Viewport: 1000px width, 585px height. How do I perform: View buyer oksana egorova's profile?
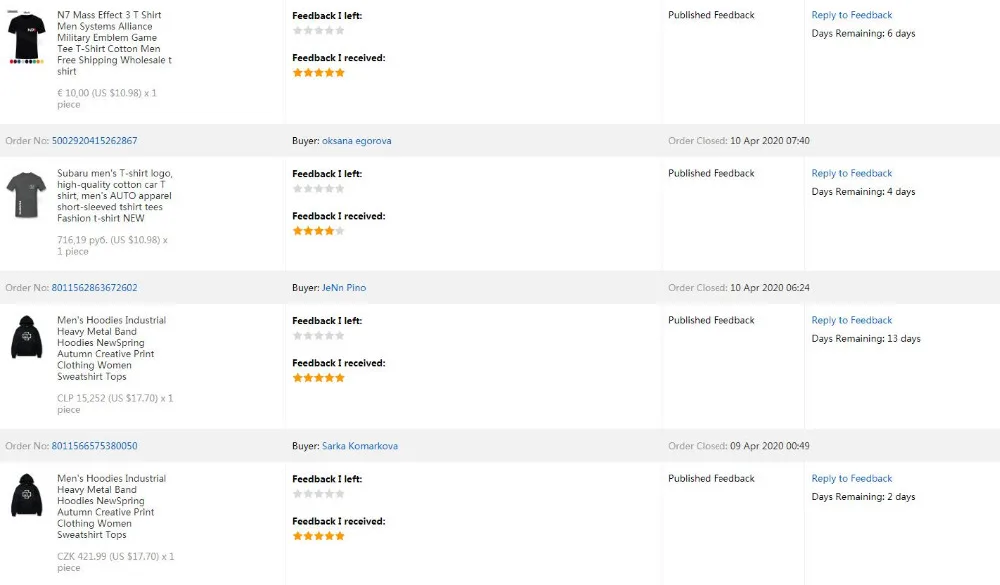click(357, 141)
